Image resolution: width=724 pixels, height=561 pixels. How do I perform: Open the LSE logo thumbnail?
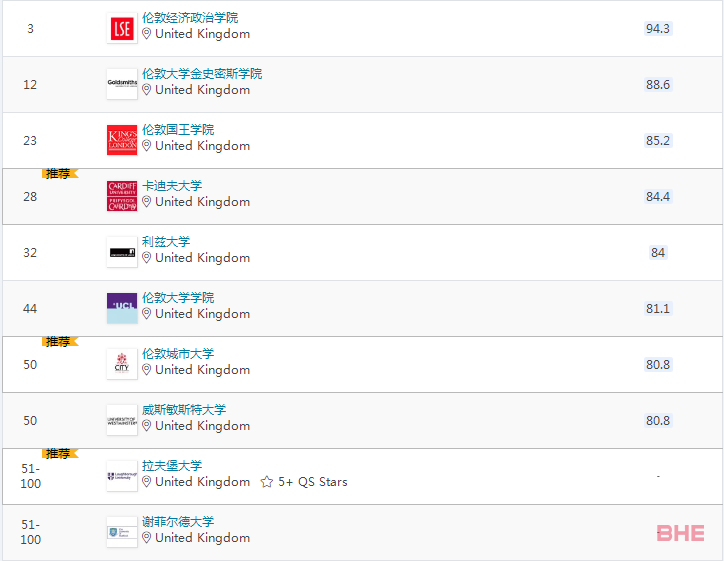(122, 28)
